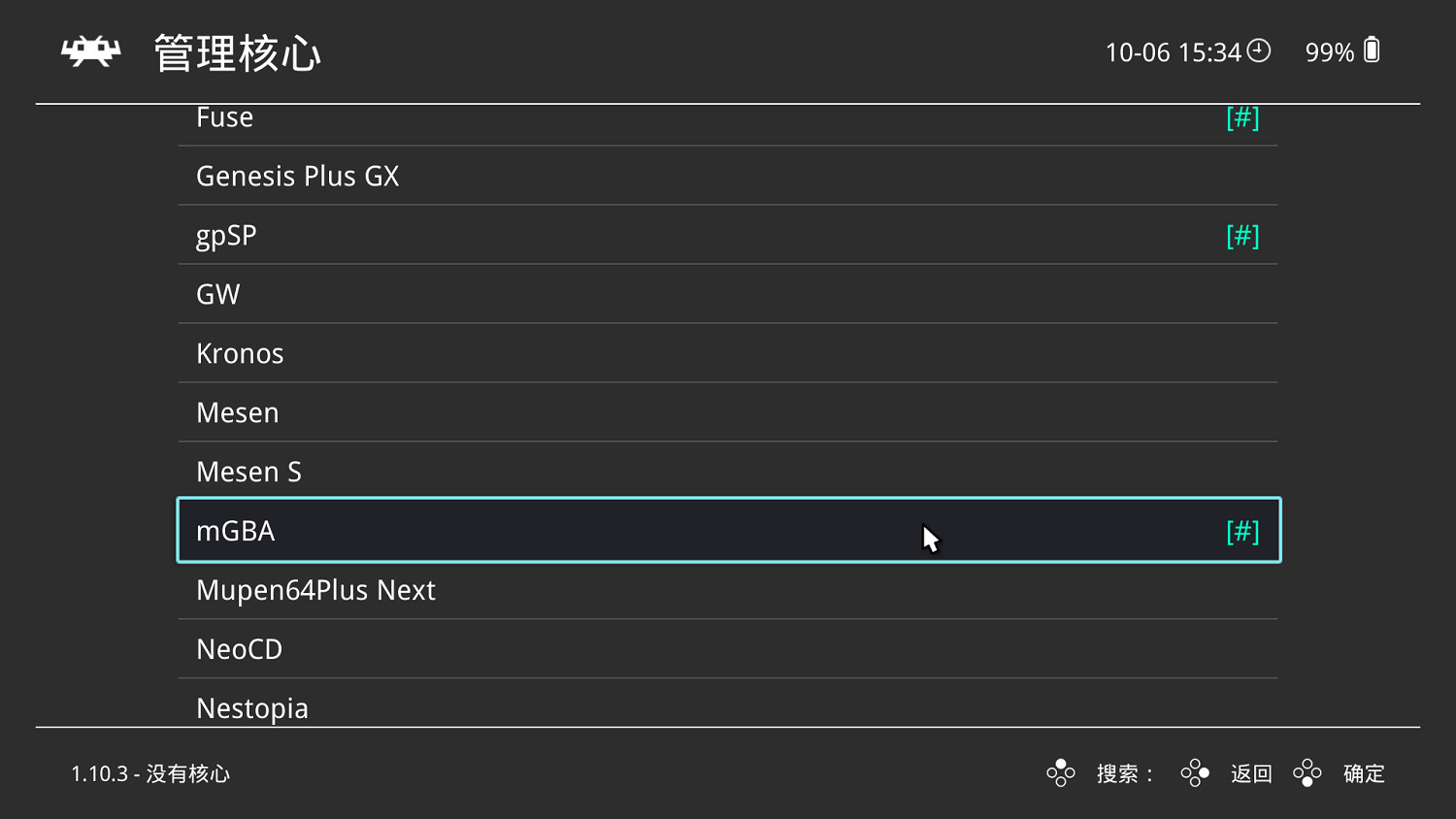Choose Mupen64Plus Next from the list

(x=315, y=591)
